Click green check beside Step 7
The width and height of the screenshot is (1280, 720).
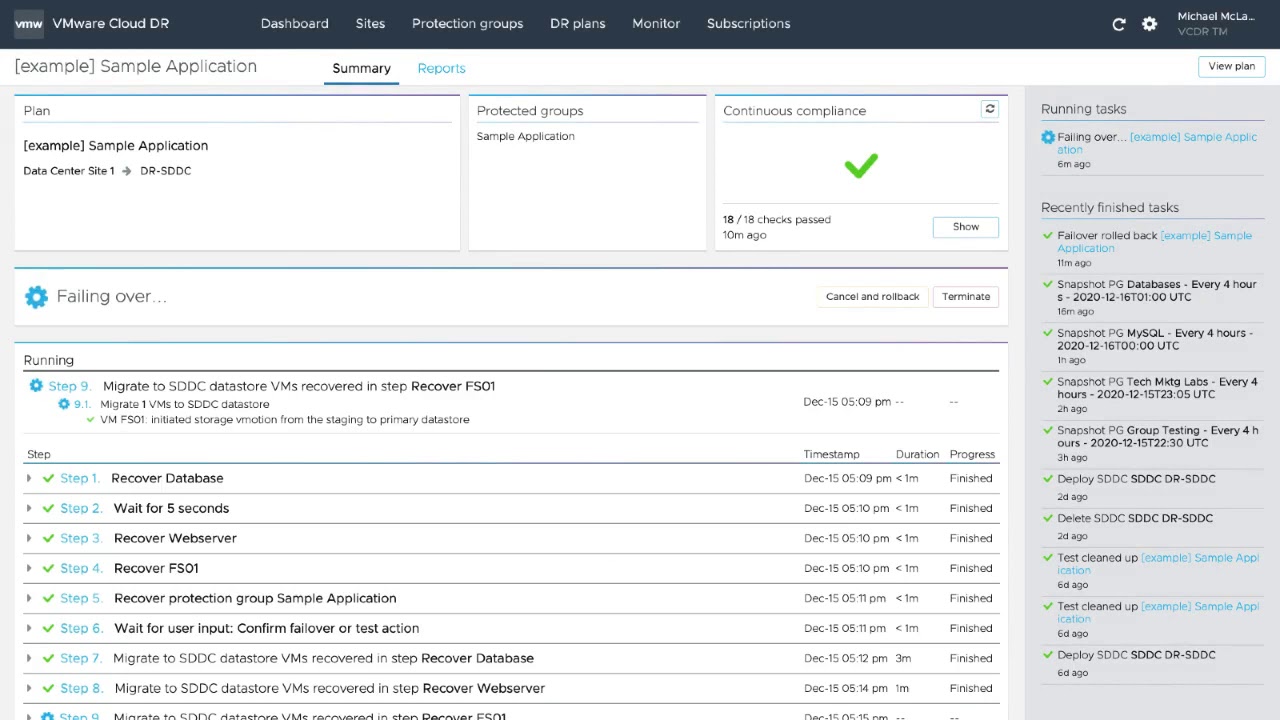click(48, 658)
